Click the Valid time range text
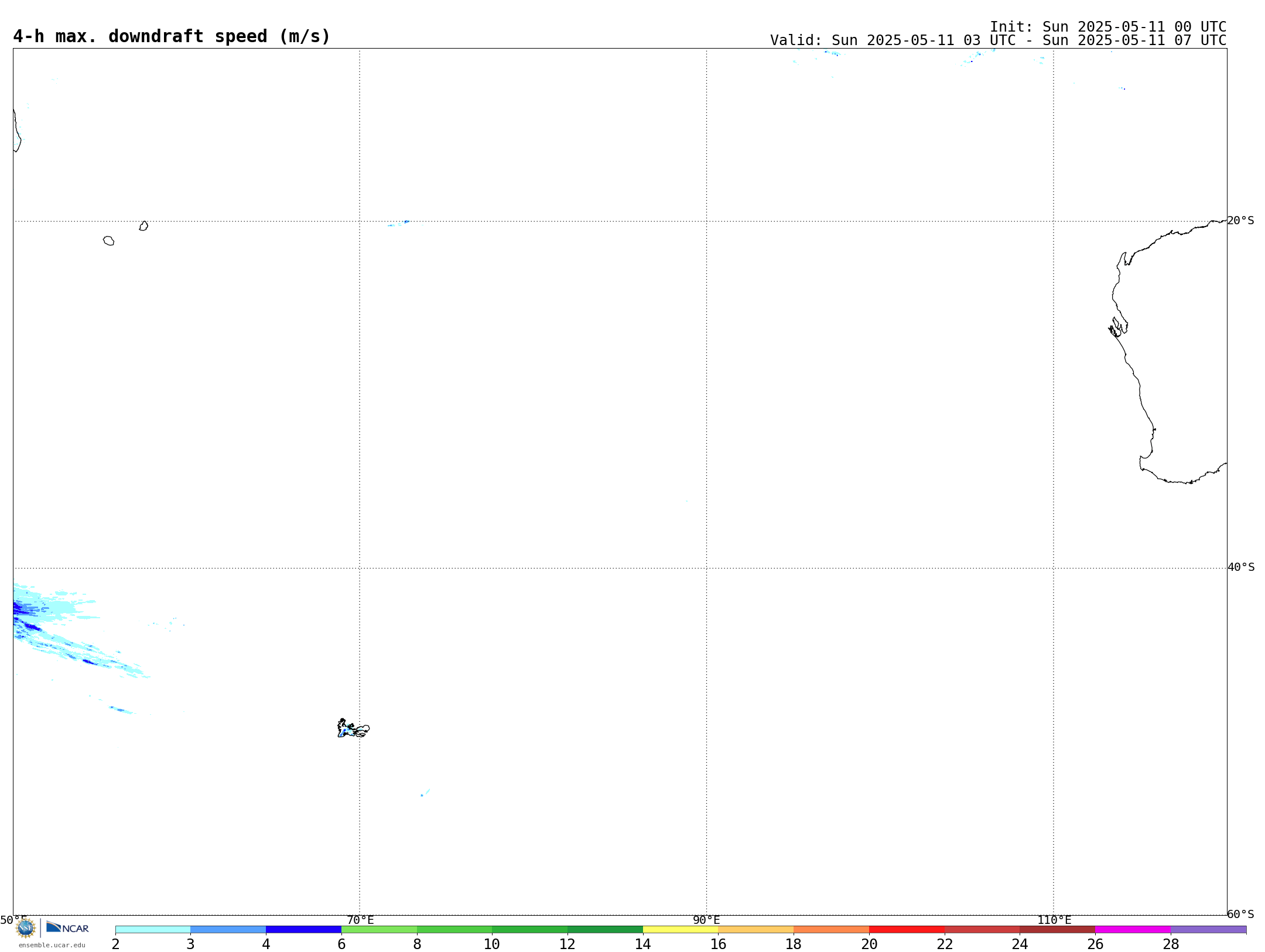This screenshot has width=1265, height=952. point(999,40)
